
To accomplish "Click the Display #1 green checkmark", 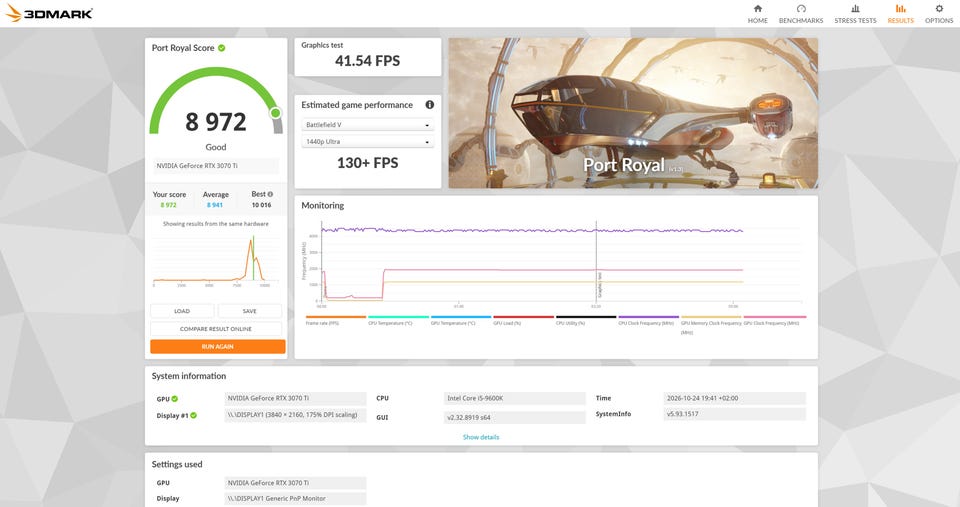I will (193, 415).
